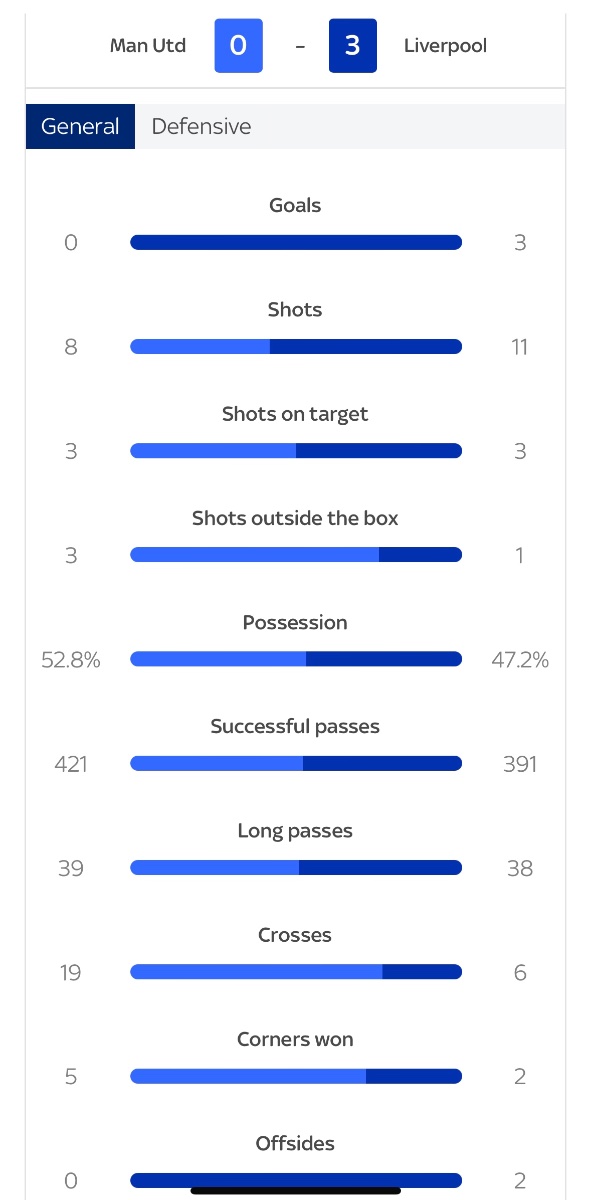
Task: Select the 52.8% possession value
Action: coord(71,660)
